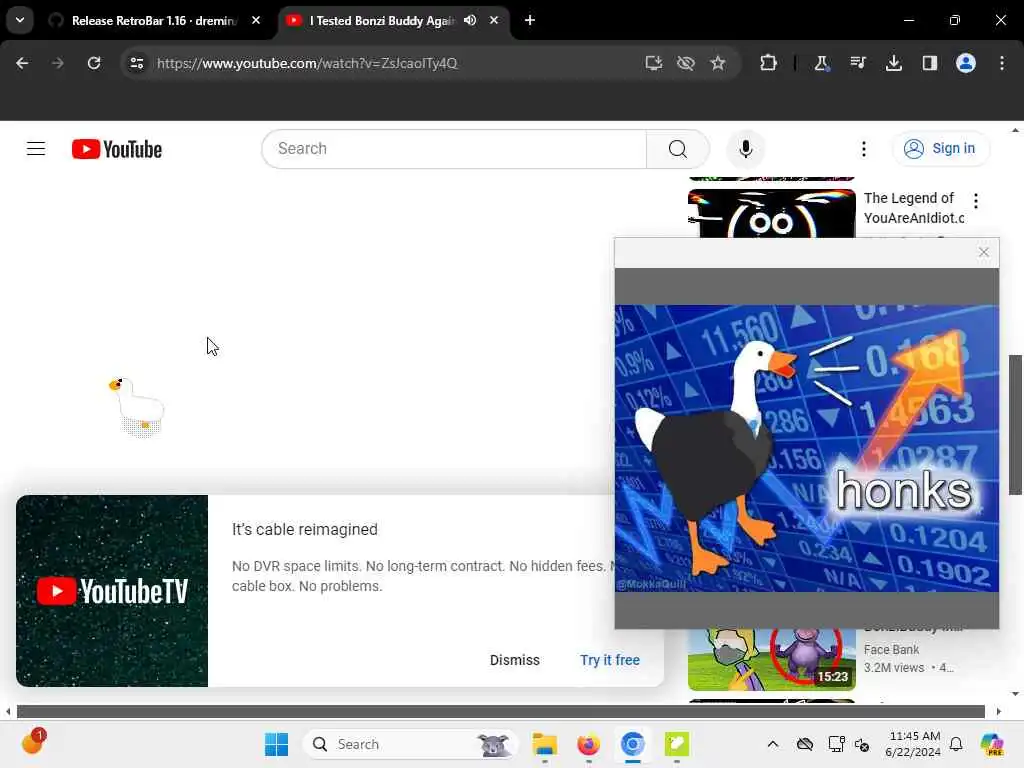Click the YouTubeTV promo logo image
Screen dimensions: 1024x768
click(112, 591)
